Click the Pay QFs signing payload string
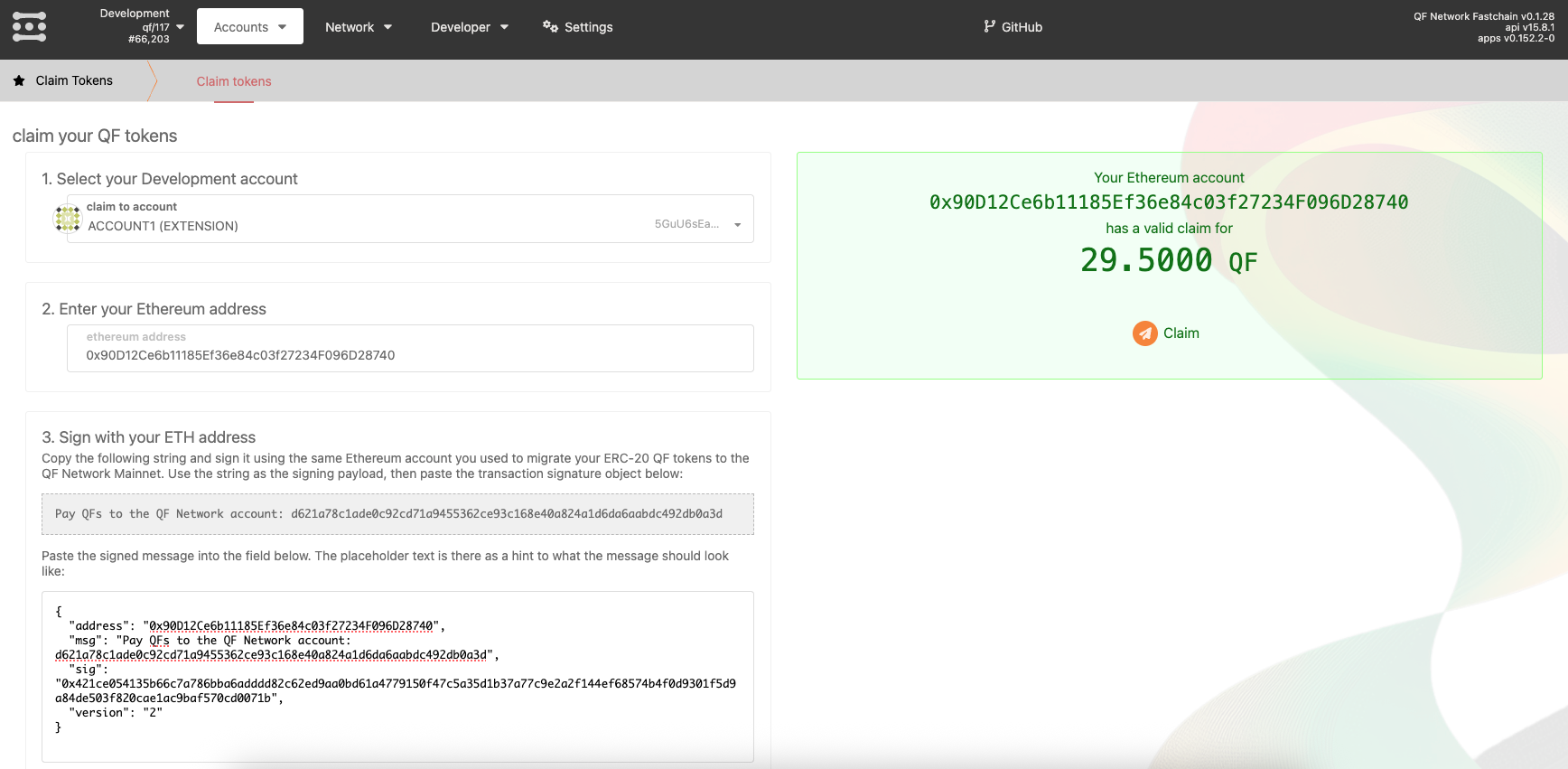This screenshot has width=1568, height=769. tap(388, 514)
